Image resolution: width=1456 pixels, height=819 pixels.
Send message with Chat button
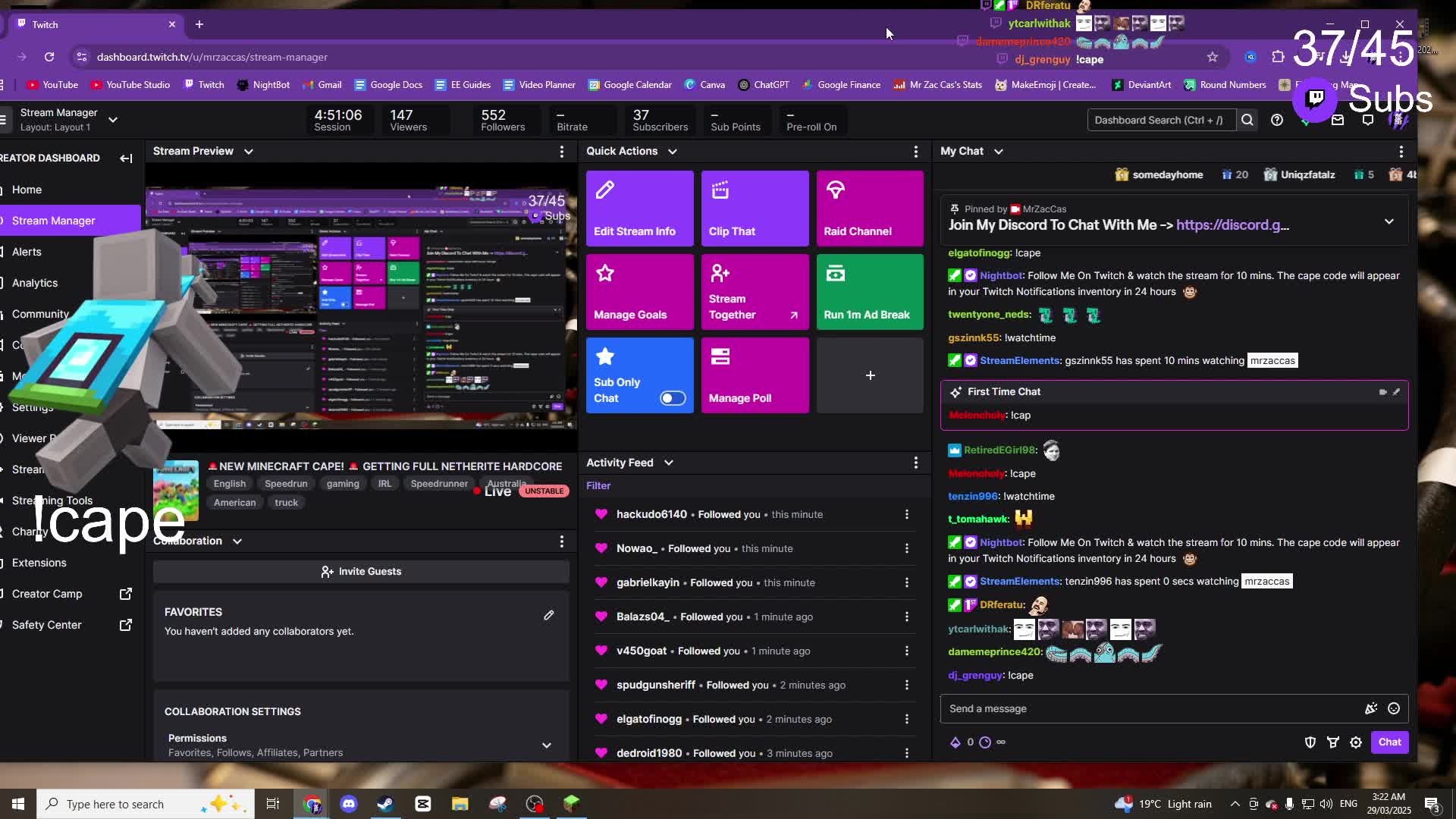[x=1390, y=742]
